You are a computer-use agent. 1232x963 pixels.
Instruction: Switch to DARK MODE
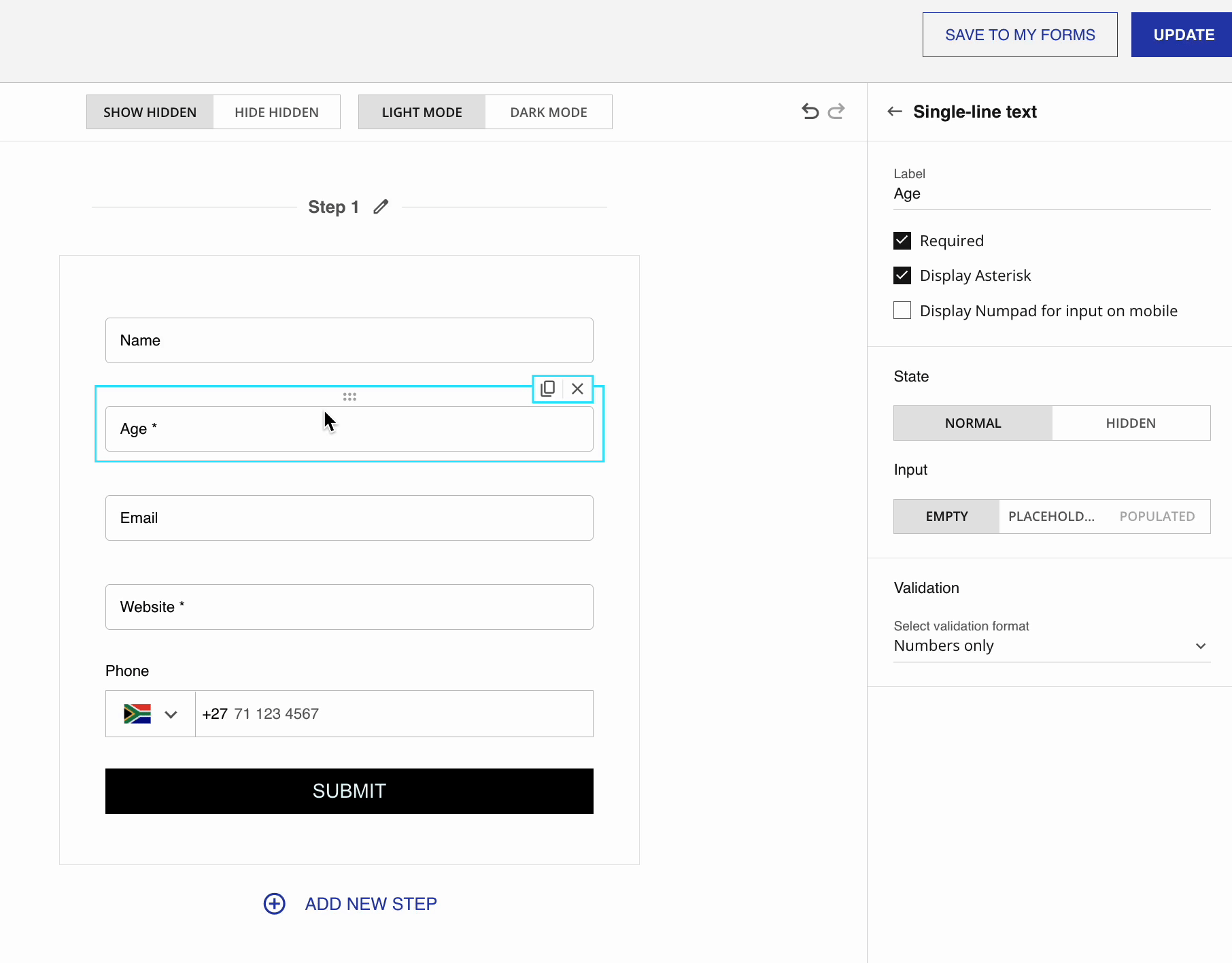point(549,112)
